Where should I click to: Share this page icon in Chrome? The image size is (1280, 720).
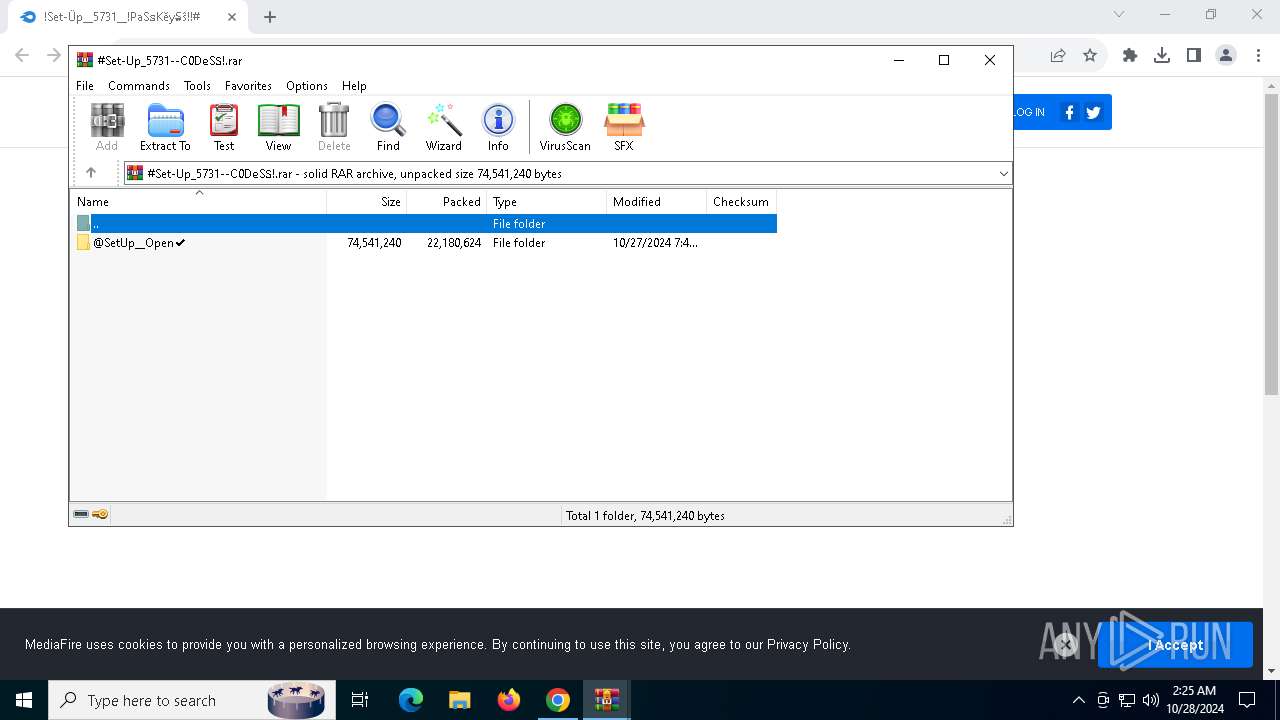pyautogui.click(x=1058, y=56)
